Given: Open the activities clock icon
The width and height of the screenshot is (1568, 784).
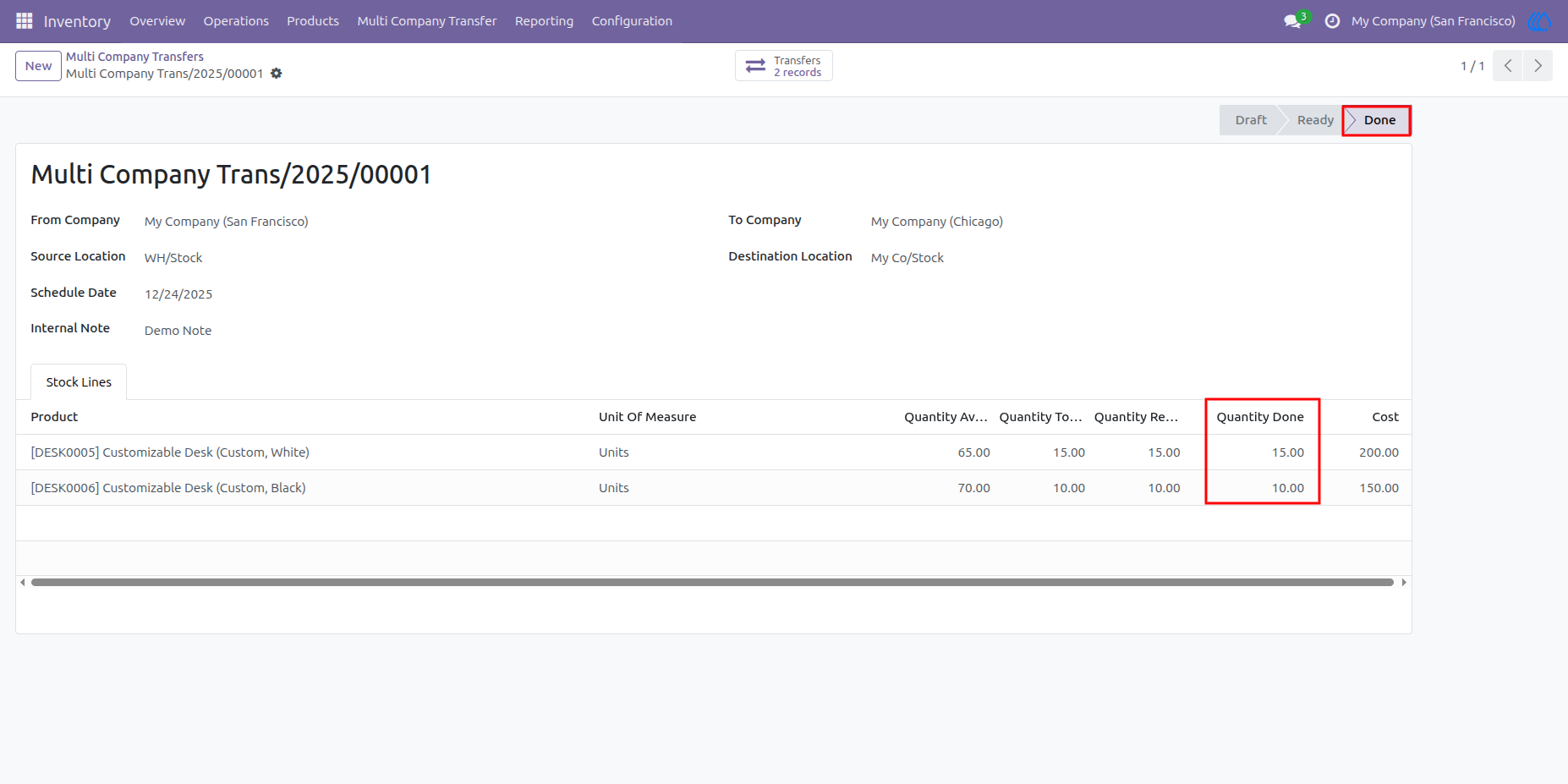Looking at the screenshot, I should (1332, 21).
